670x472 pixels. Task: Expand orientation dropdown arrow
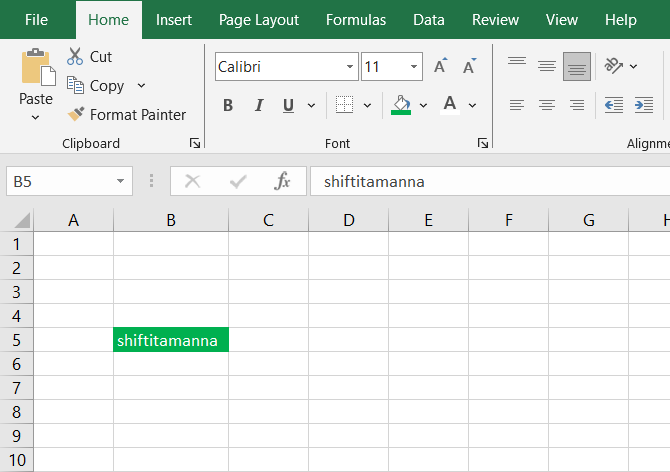point(634,66)
